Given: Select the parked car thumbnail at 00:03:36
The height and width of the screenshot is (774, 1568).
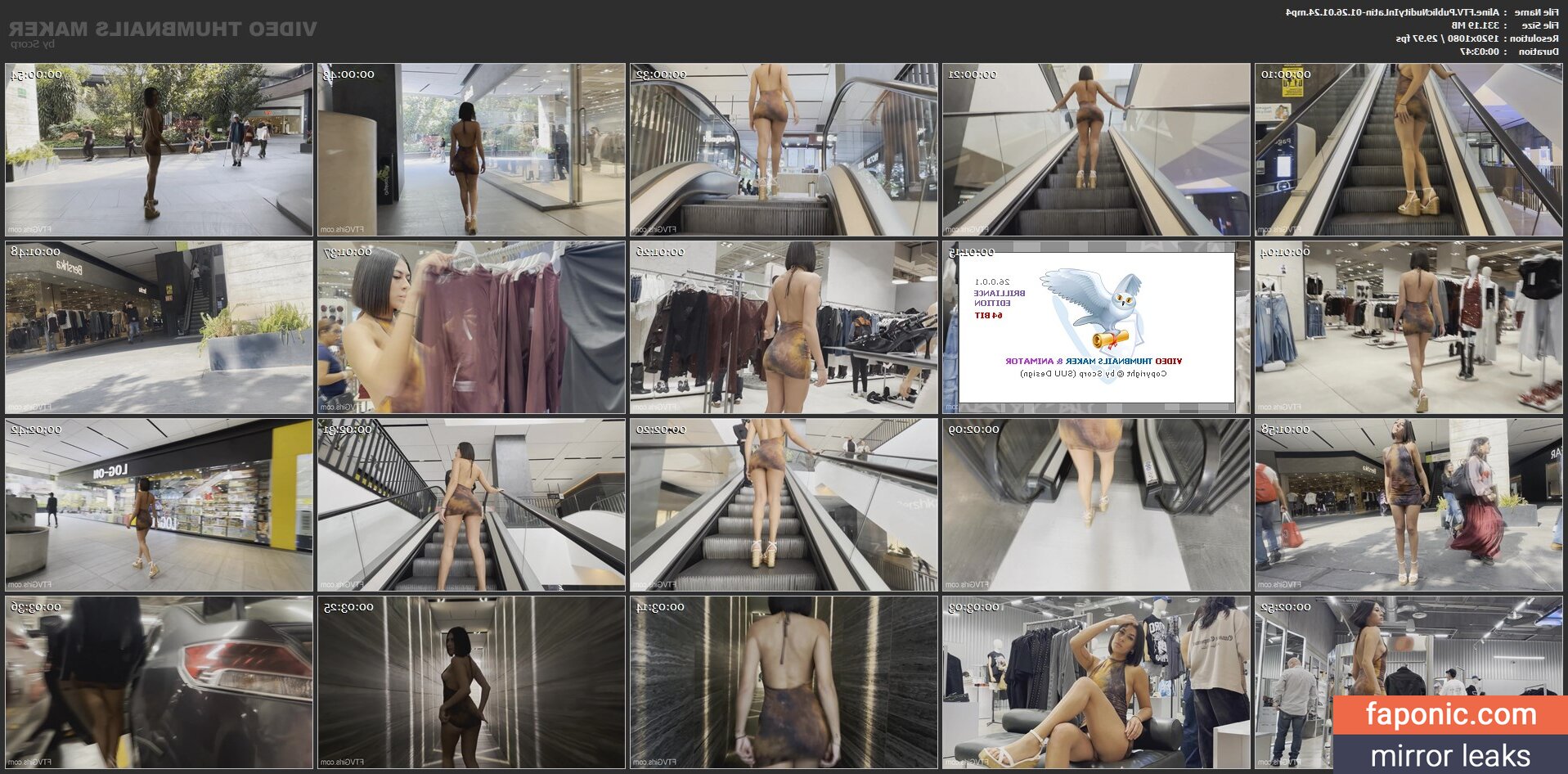Looking at the screenshot, I should point(159,682).
